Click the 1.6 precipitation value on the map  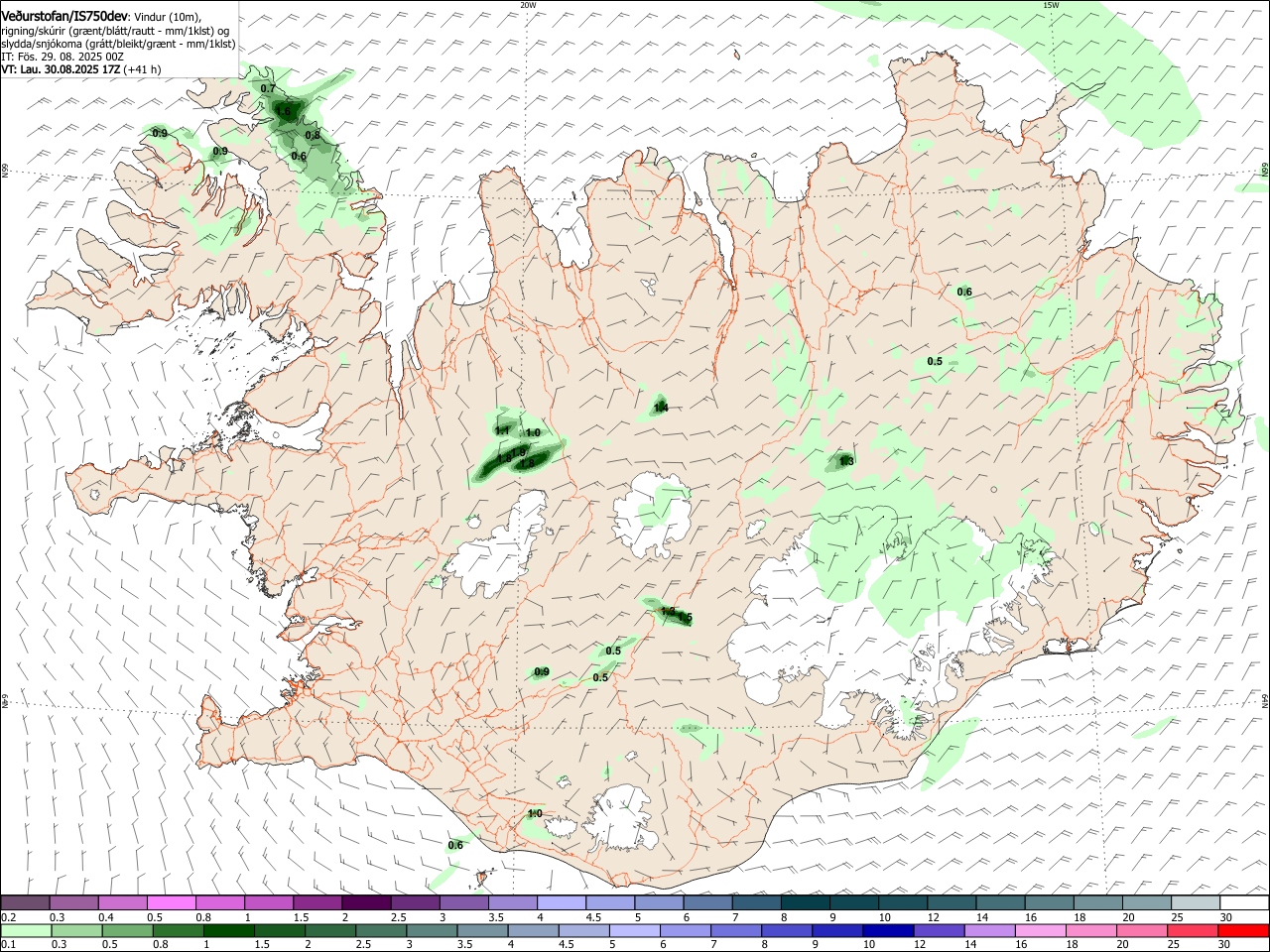click(284, 112)
